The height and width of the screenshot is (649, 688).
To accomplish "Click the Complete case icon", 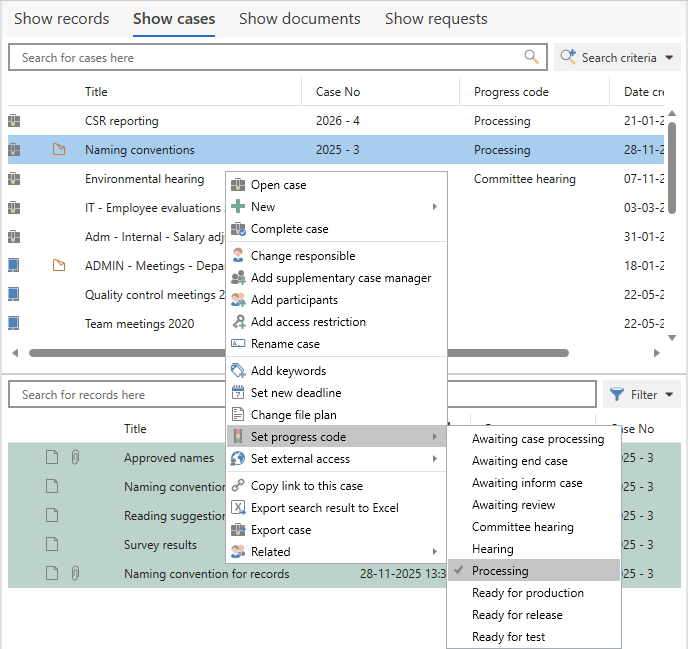I will (238, 229).
